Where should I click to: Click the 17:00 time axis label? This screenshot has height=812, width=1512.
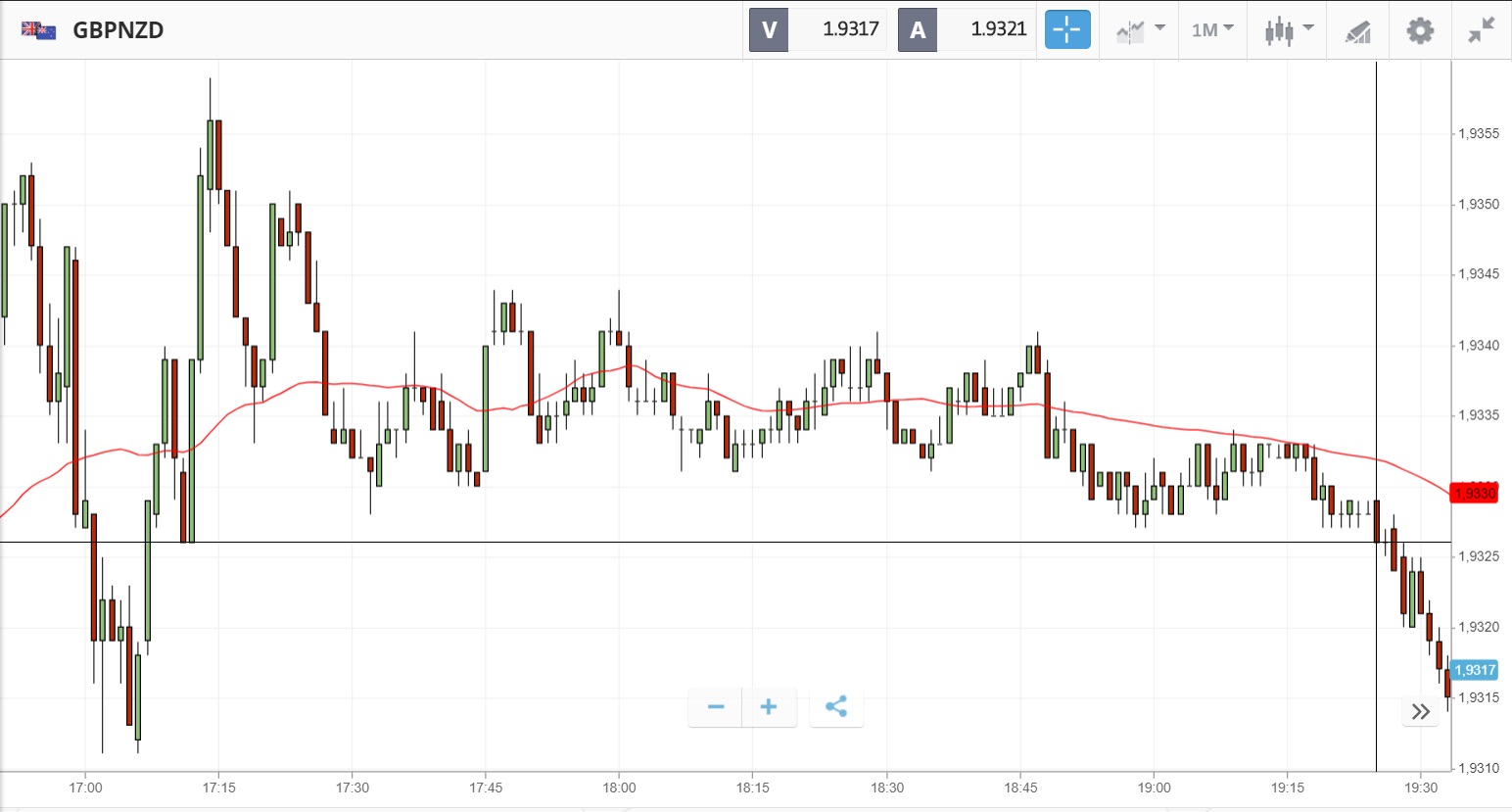click(85, 788)
